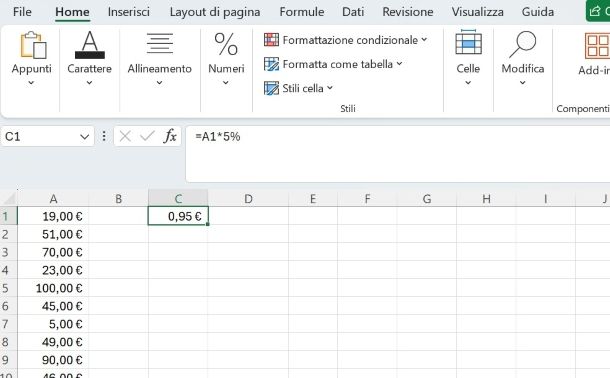Expand the Formatta come tabella chevron
Screen dimensions: 610x378
coord(399,63)
